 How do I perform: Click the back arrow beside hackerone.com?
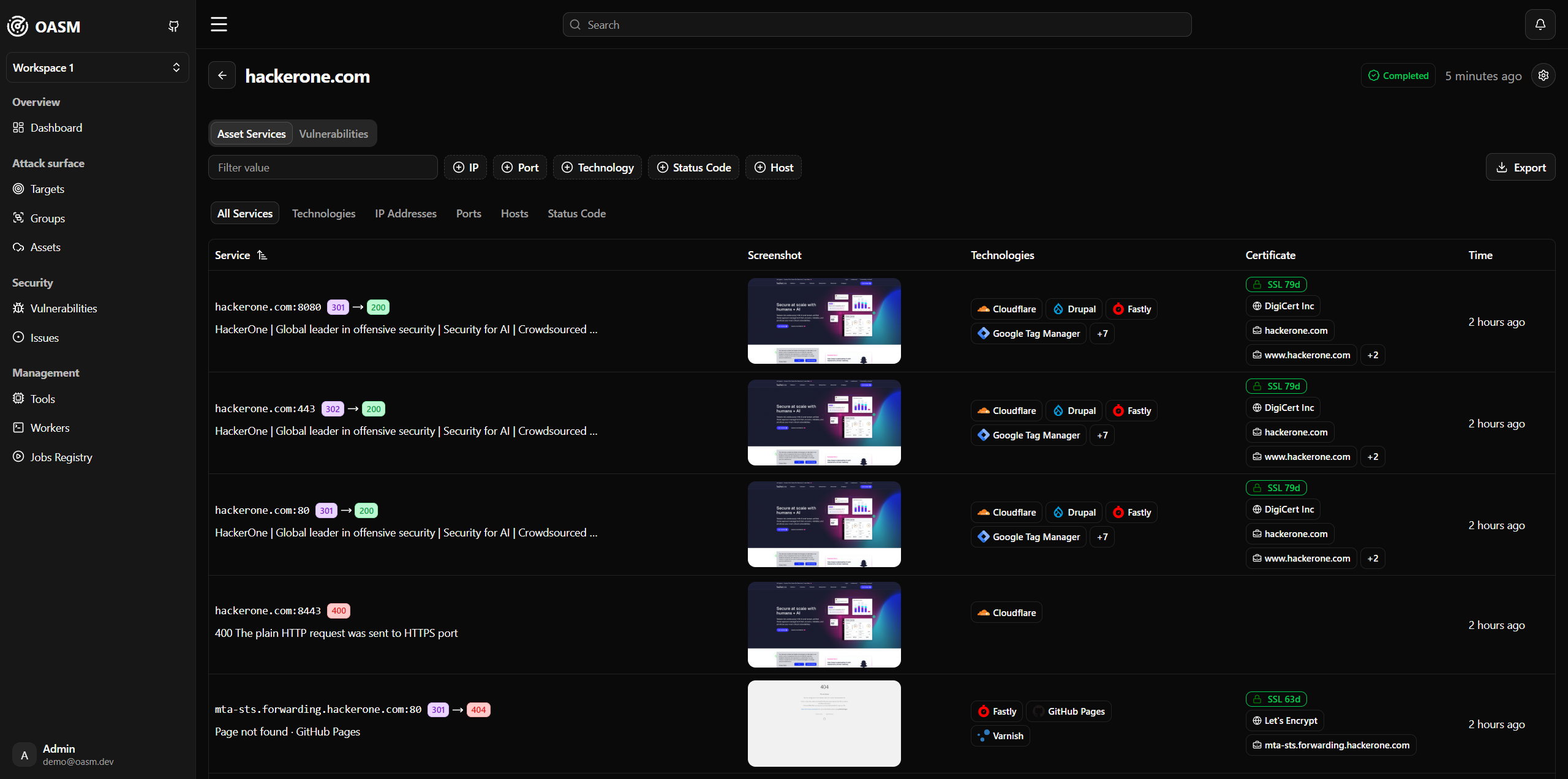222,75
